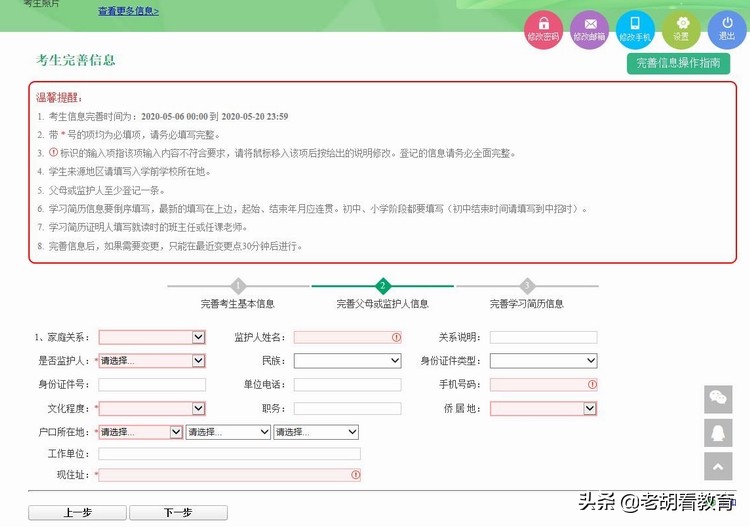Image resolution: width=750 pixels, height=527 pixels.
Task: Open the 家庭关系 dropdown
Action: click(152, 337)
